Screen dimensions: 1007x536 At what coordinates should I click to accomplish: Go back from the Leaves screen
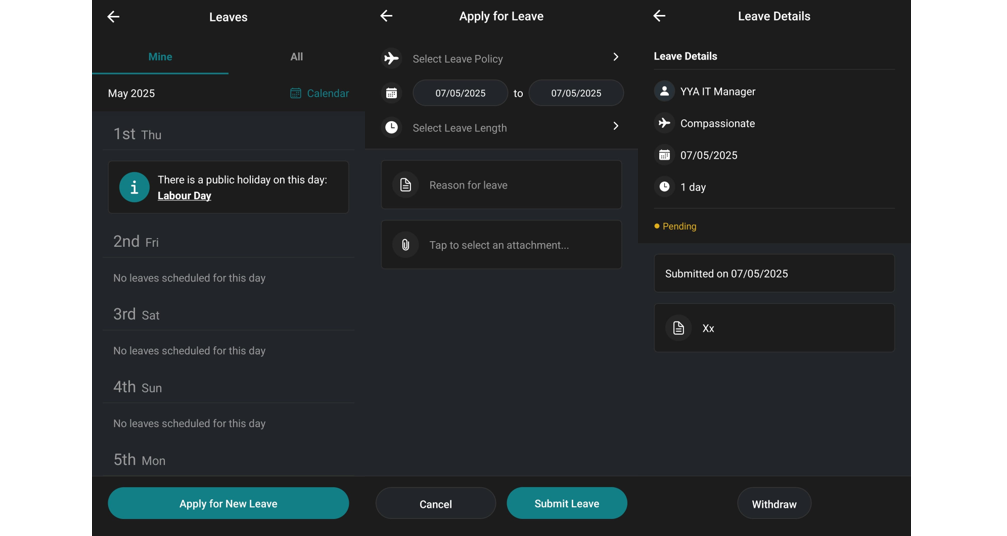113,17
